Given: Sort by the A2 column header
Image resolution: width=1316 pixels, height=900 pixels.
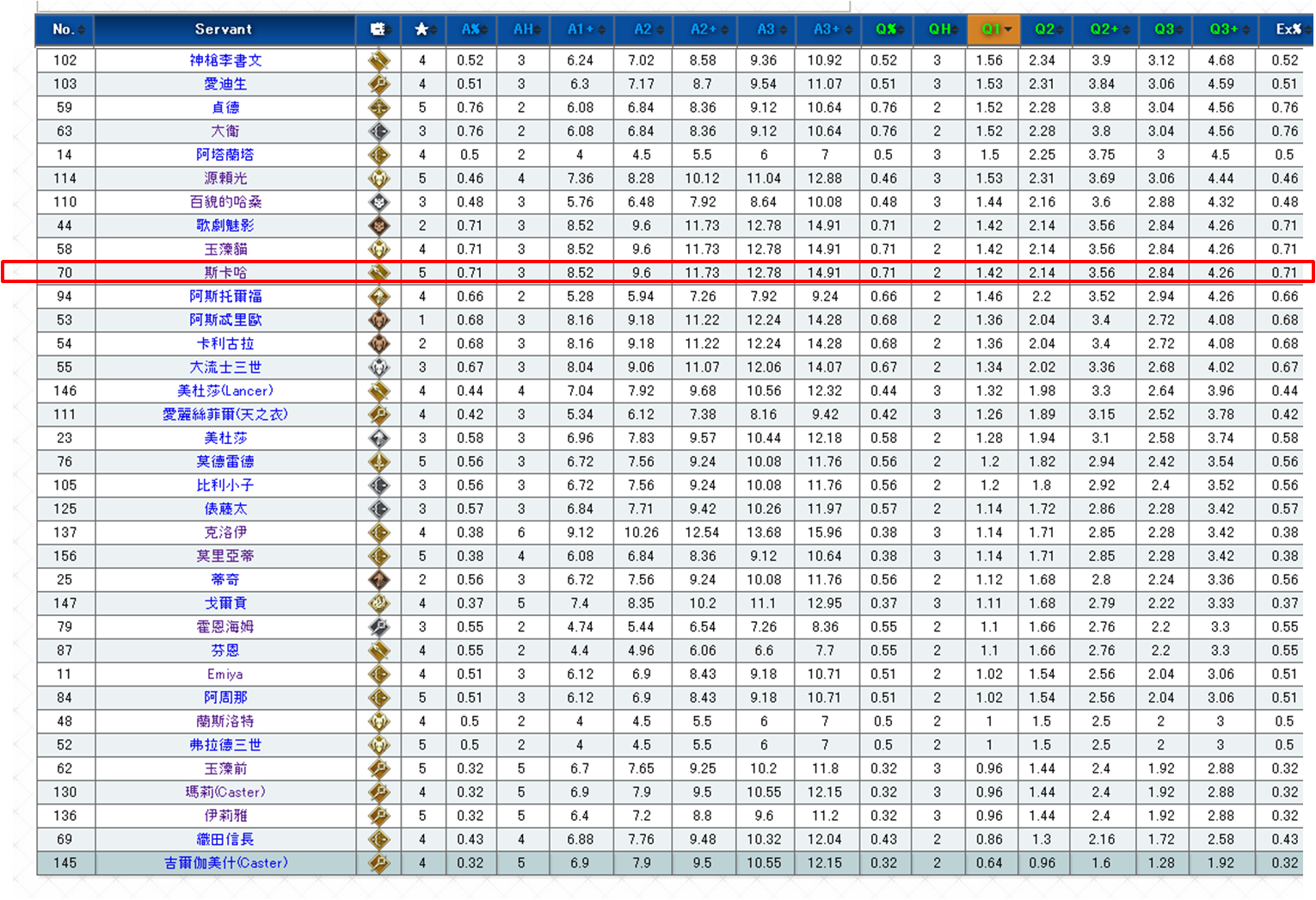Looking at the screenshot, I should coord(643,29).
